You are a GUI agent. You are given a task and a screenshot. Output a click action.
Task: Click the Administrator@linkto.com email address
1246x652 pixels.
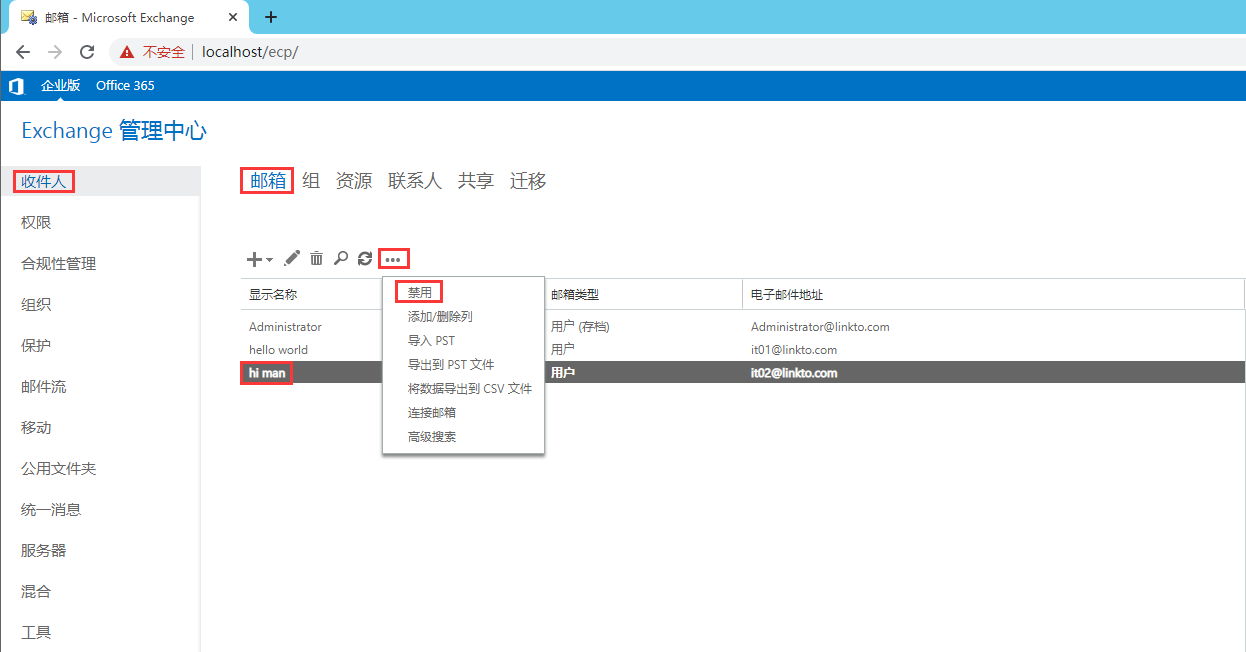(820, 327)
